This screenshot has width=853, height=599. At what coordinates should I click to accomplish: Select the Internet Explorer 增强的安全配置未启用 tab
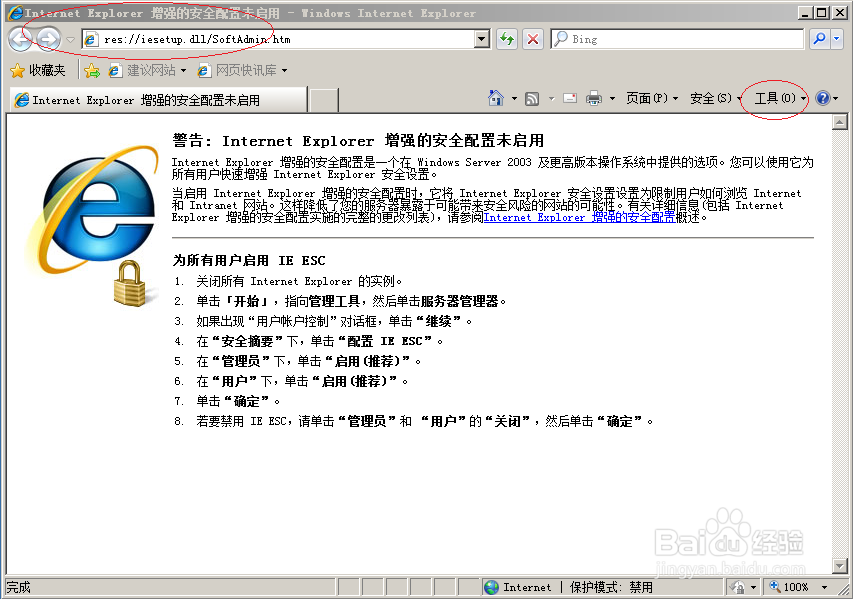coord(158,100)
